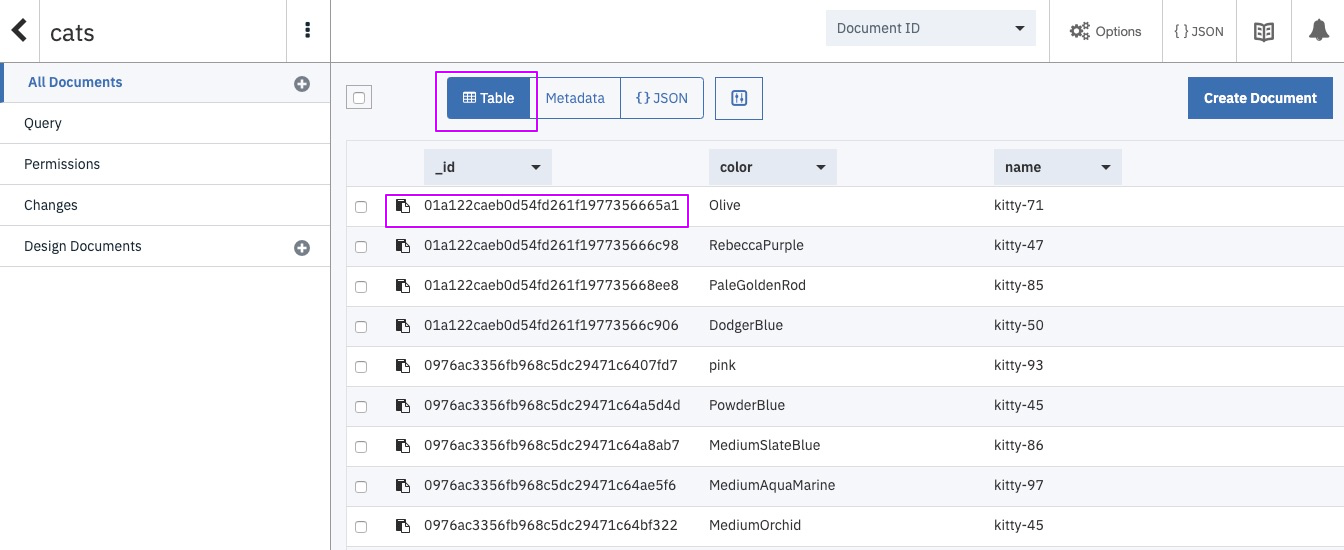
Task: Copy document icon for kitty-47 row
Action: (x=402, y=246)
